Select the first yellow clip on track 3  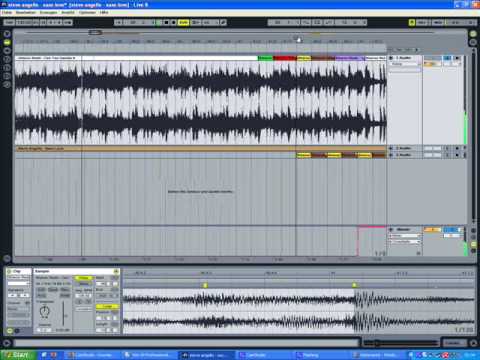pos(303,155)
